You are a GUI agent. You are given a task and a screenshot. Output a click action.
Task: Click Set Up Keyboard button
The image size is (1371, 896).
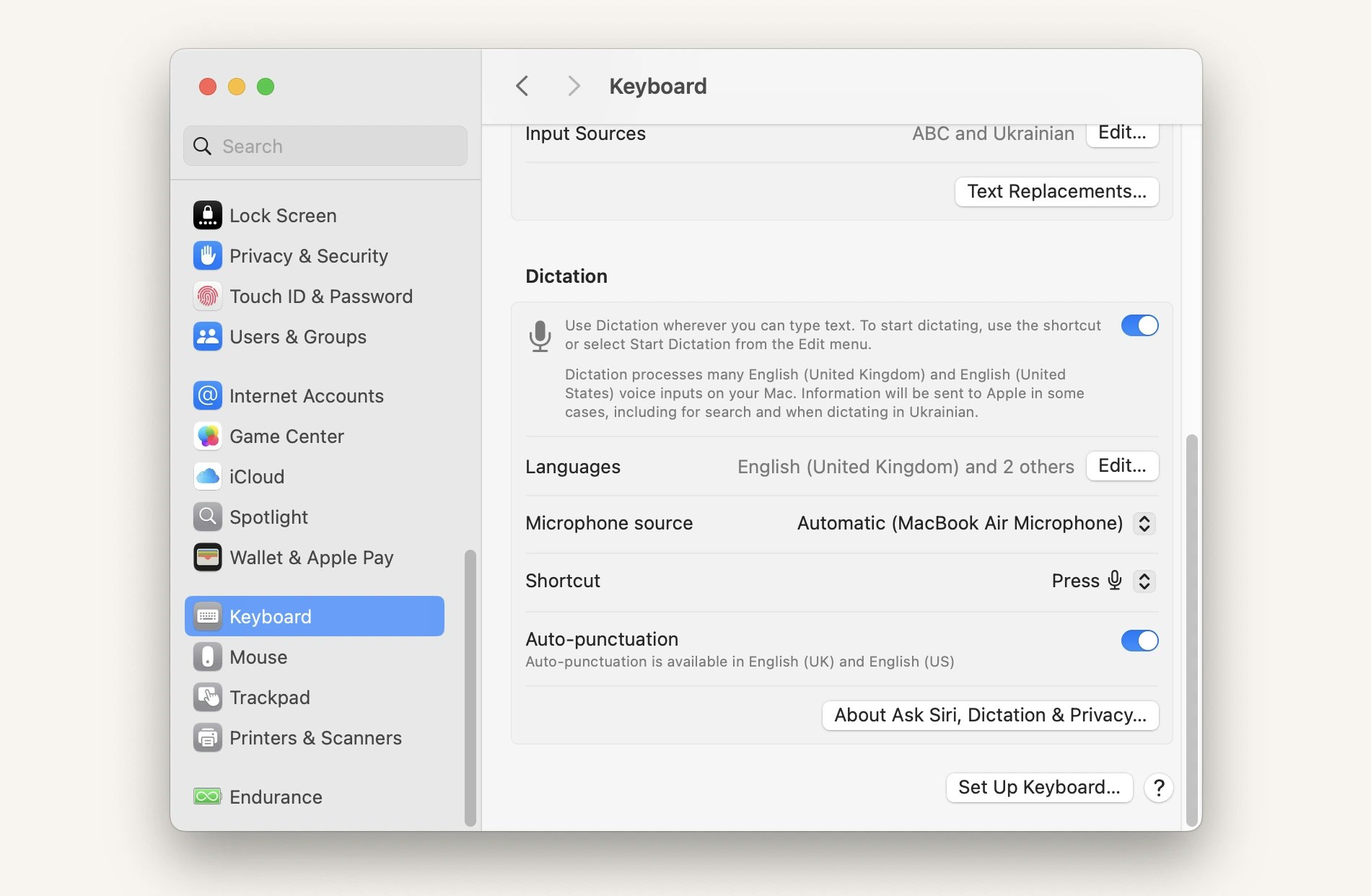click(x=1039, y=788)
